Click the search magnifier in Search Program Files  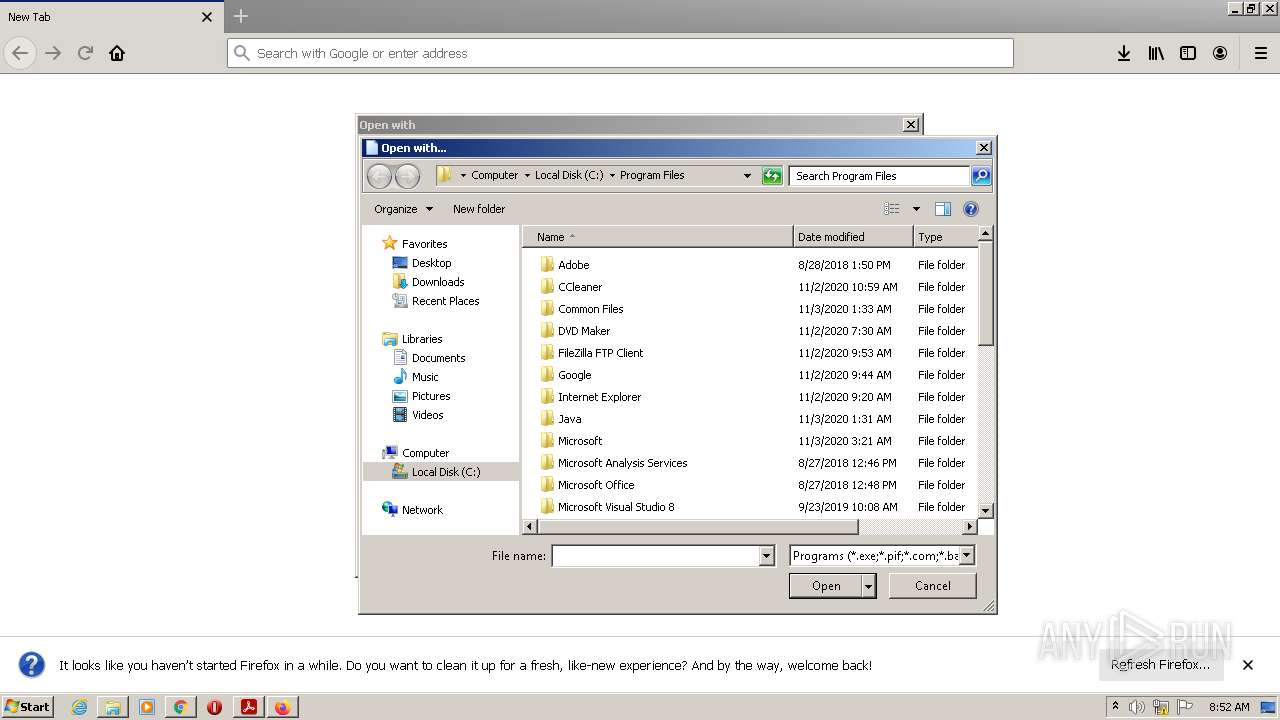coord(981,176)
